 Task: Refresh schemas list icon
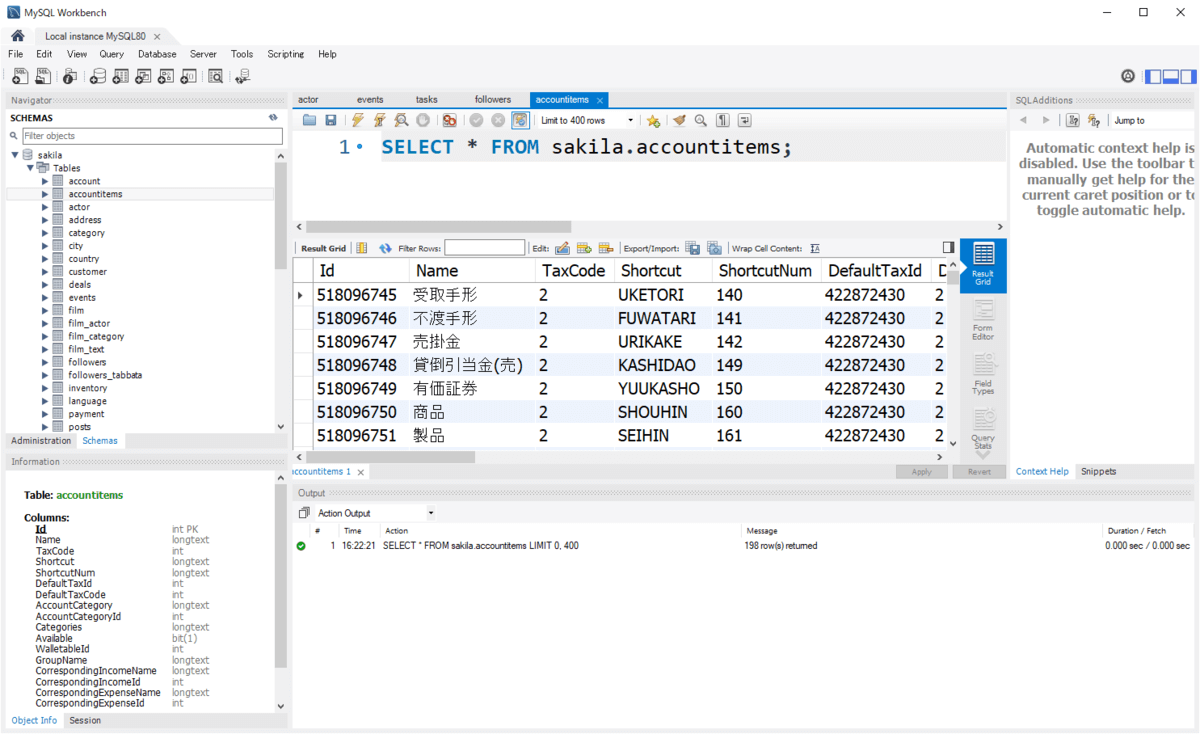tap(273, 118)
